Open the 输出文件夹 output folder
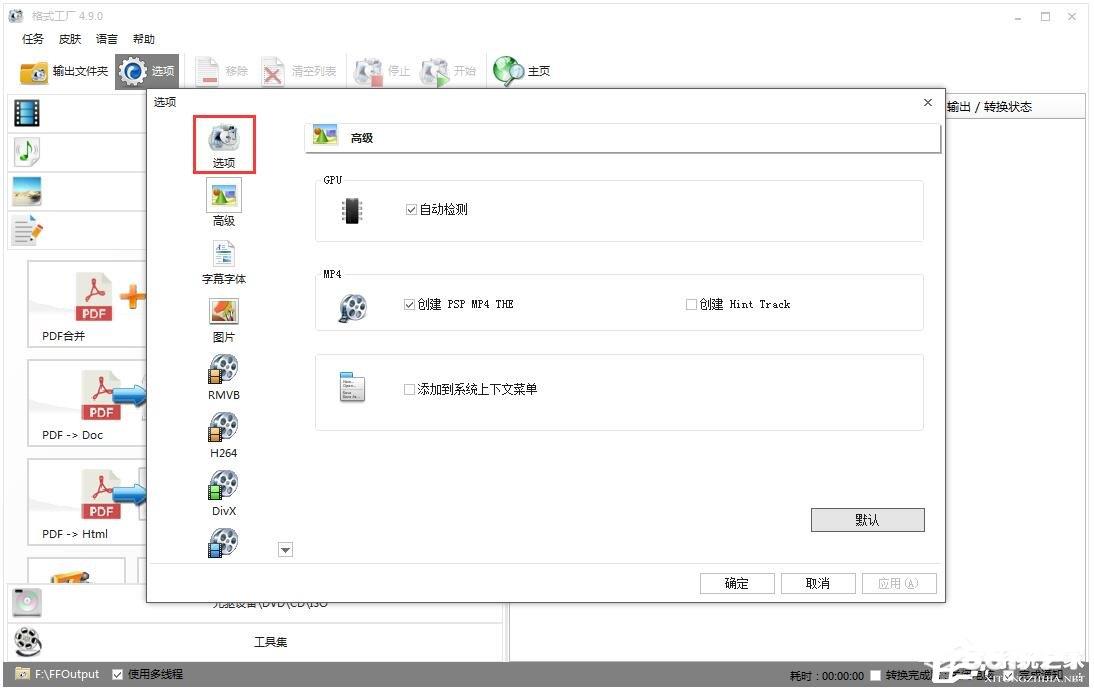Image resolution: width=1094 pixels, height=692 pixels. (x=64, y=71)
